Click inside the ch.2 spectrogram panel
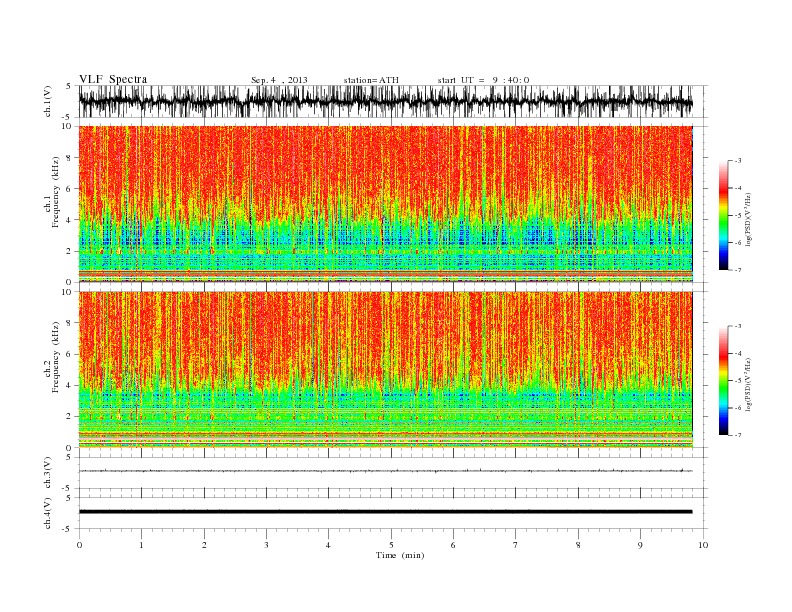Viewport: 792px width, 612px height. click(385, 370)
